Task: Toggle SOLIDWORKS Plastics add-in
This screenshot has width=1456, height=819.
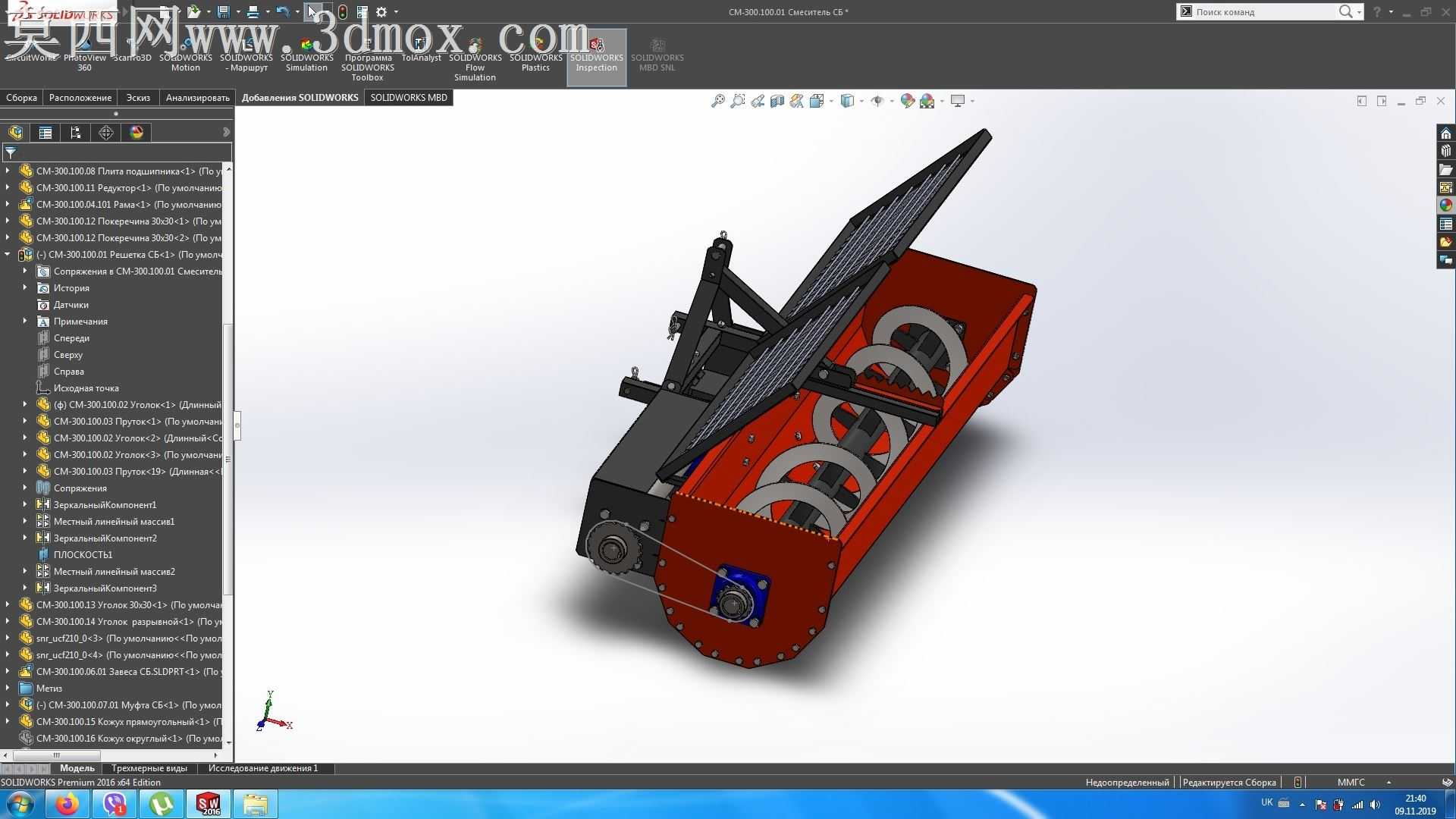Action: pyautogui.click(x=536, y=57)
